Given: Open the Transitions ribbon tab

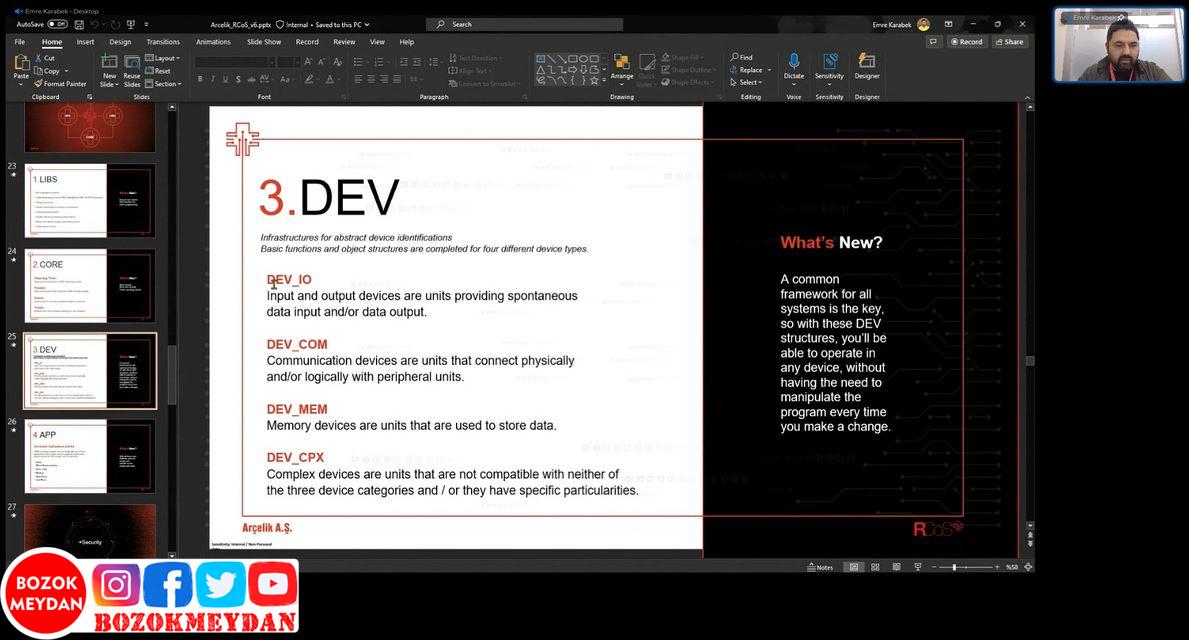Looking at the screenshot, I should [x=163, y=42].
